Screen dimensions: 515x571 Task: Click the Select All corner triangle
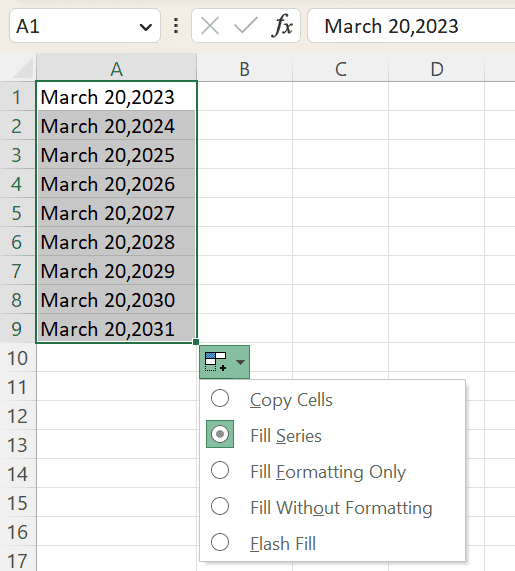pos(23,69)
